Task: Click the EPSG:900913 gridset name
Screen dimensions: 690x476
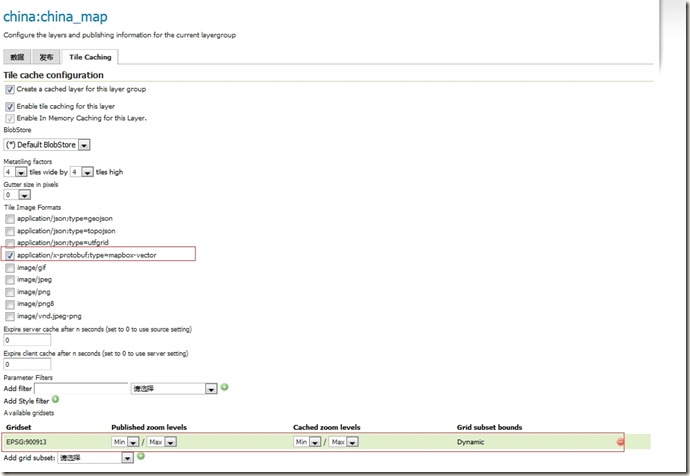Action: pyautogui.click(x=26, y=442)
